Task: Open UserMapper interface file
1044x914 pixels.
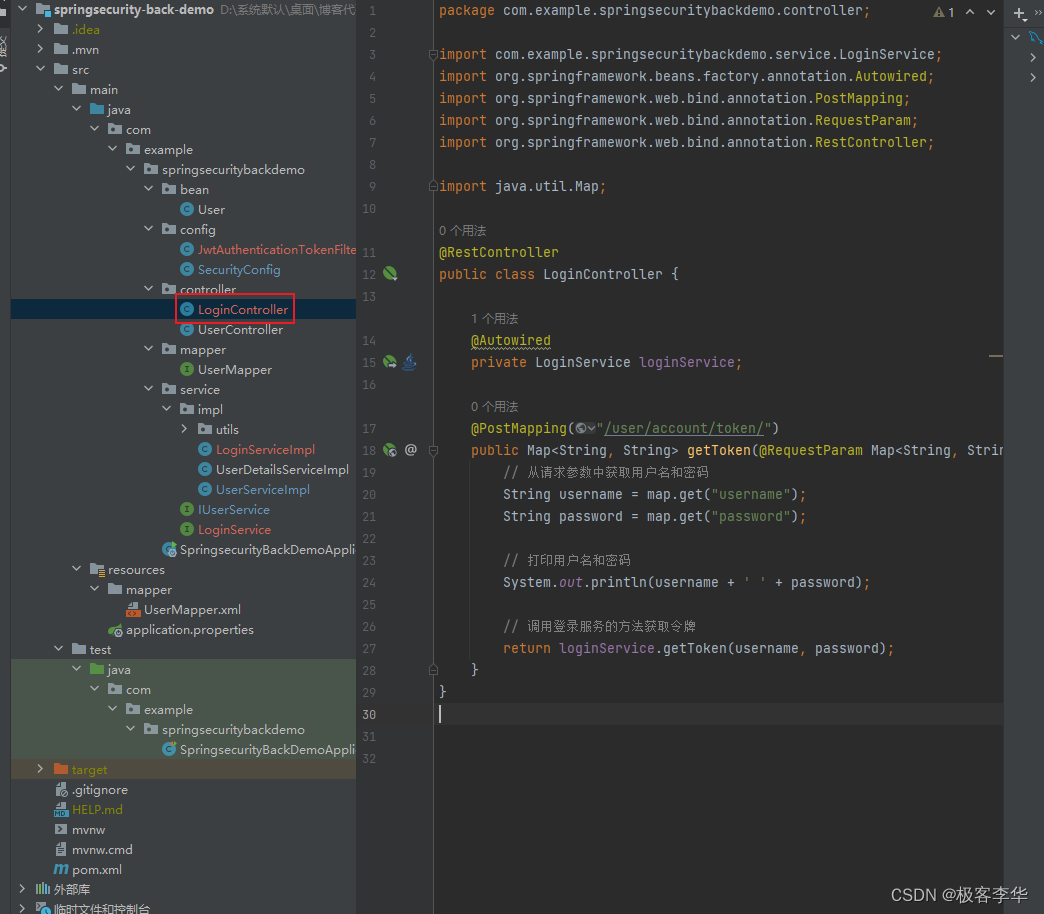Action: point(226,369)
